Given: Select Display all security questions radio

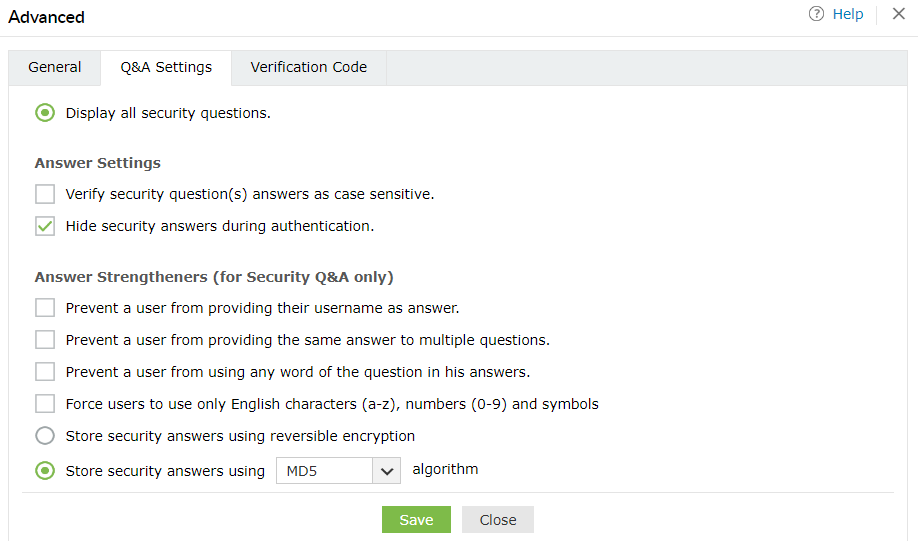Looking at the screenshot, I should pyautogui.click(x=45, y=113).
